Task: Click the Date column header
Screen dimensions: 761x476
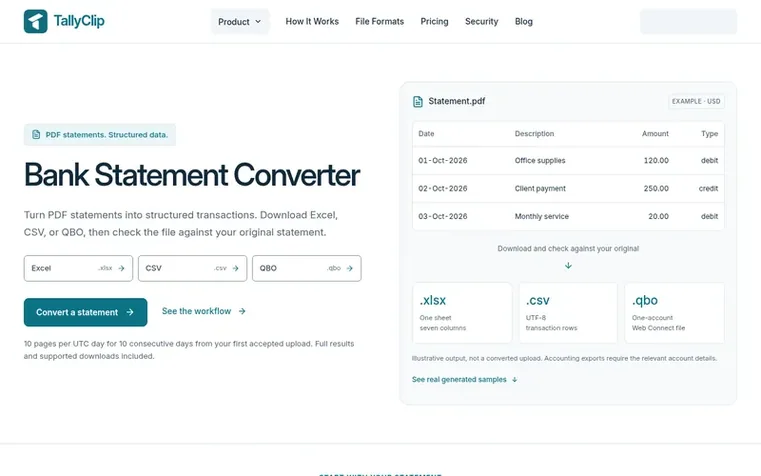Action: pyautogui.click(x=426, y=133)
